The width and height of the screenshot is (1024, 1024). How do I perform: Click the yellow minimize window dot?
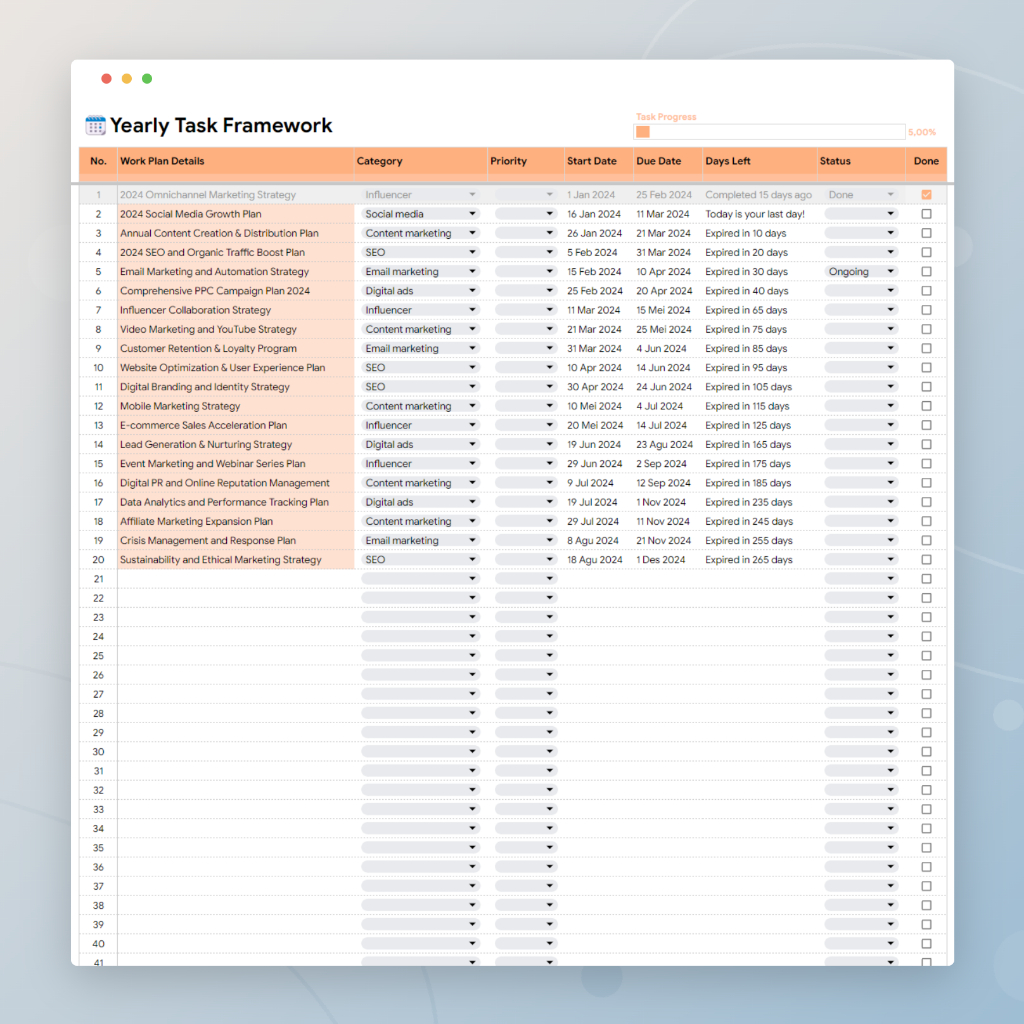pyautogui.click(x=127, y=79)
